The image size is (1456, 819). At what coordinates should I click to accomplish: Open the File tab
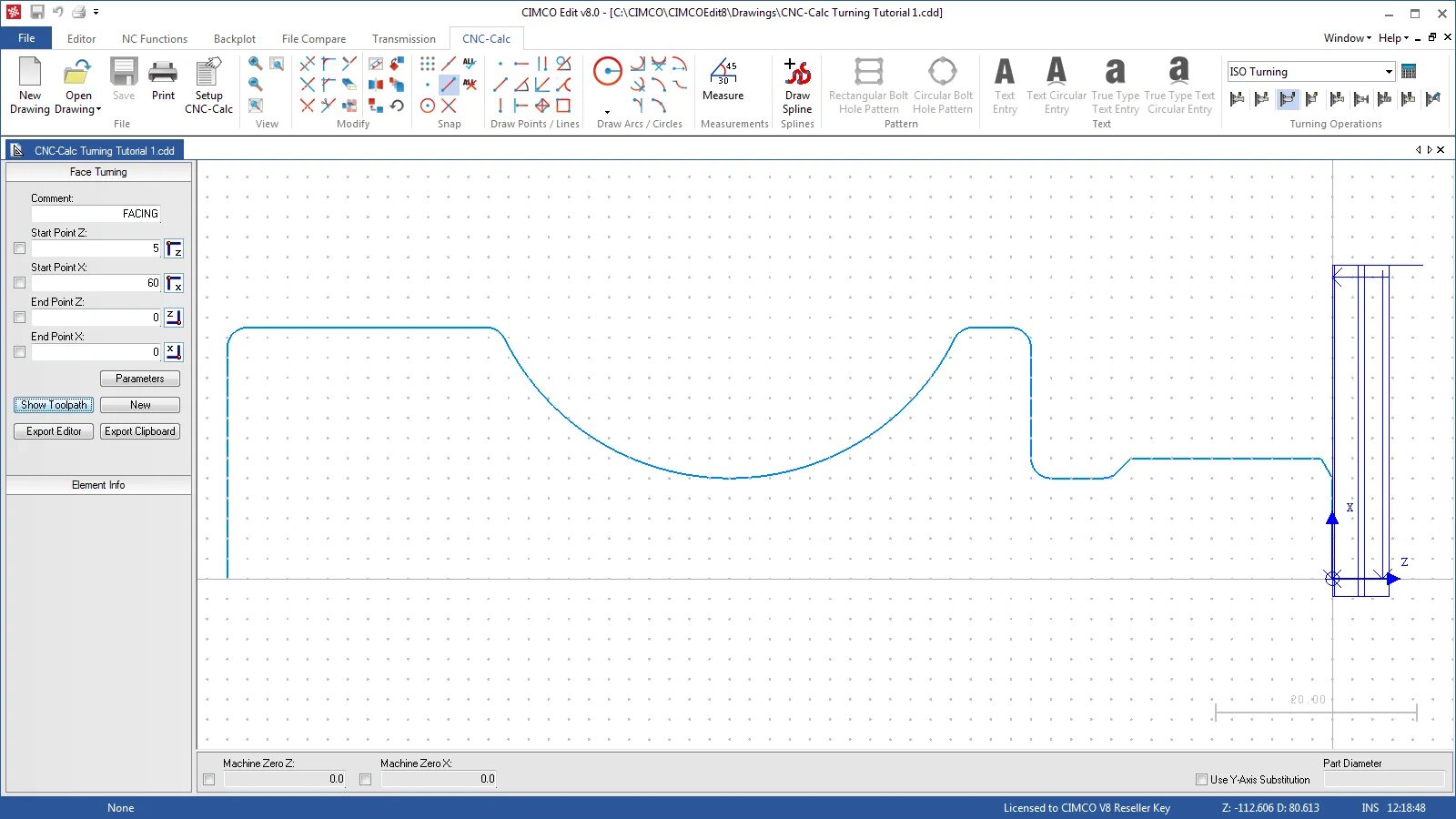coord(26,38)
